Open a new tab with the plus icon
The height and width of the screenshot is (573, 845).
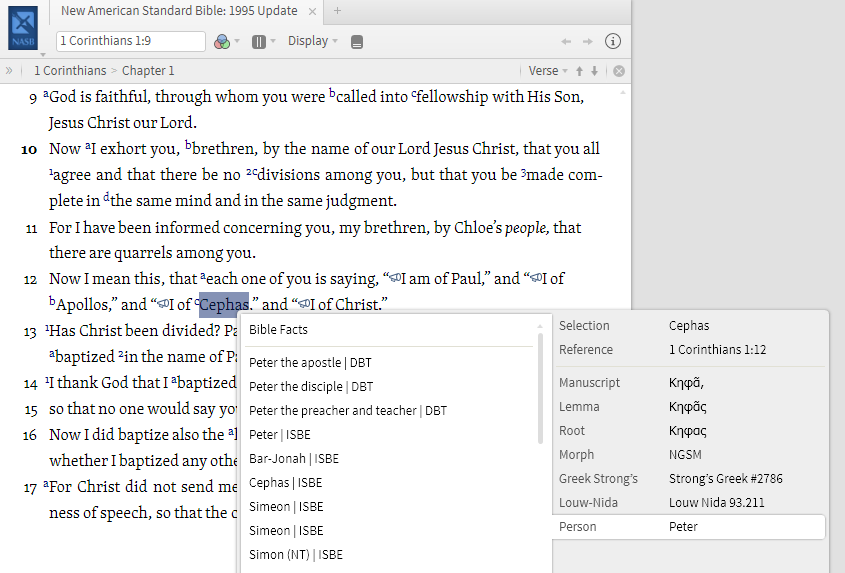pos(337,11)
